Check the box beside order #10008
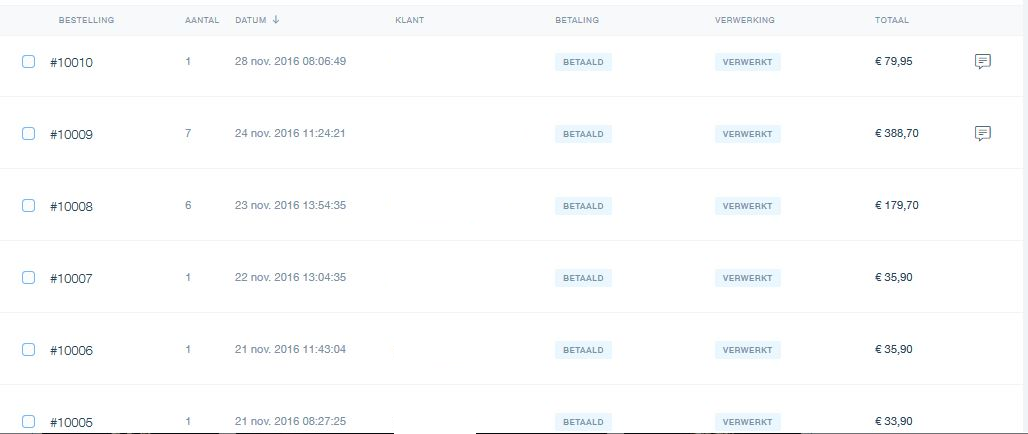 (28, 206)
